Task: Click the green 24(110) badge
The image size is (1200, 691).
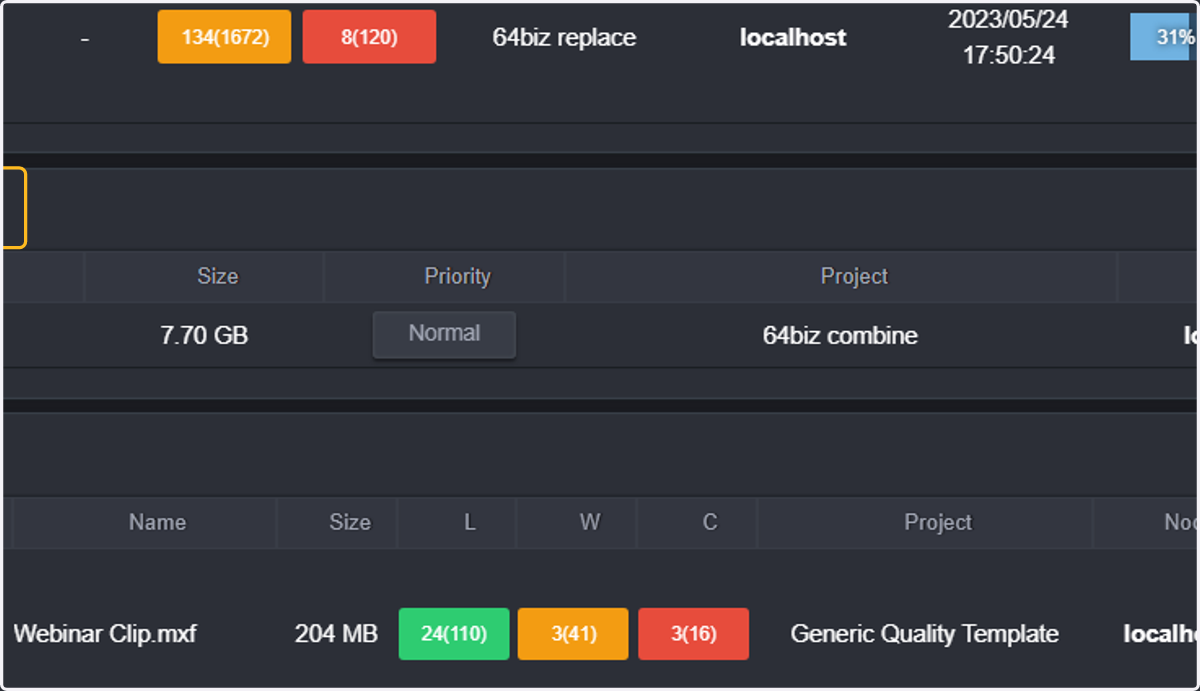Action: (x=454, y=634)
